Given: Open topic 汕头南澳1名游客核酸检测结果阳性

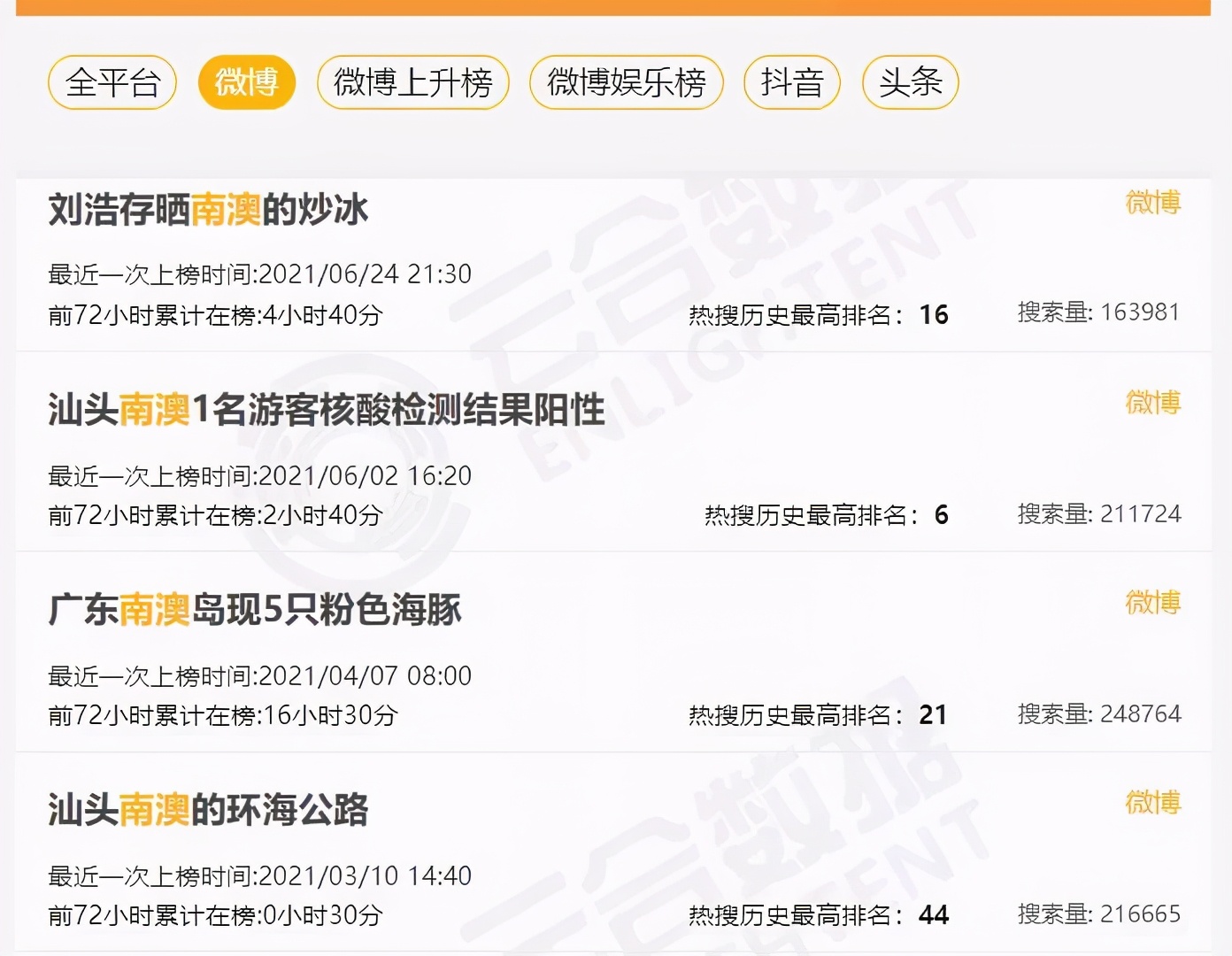Looking at the screenshot, I should tap(326, 410).
